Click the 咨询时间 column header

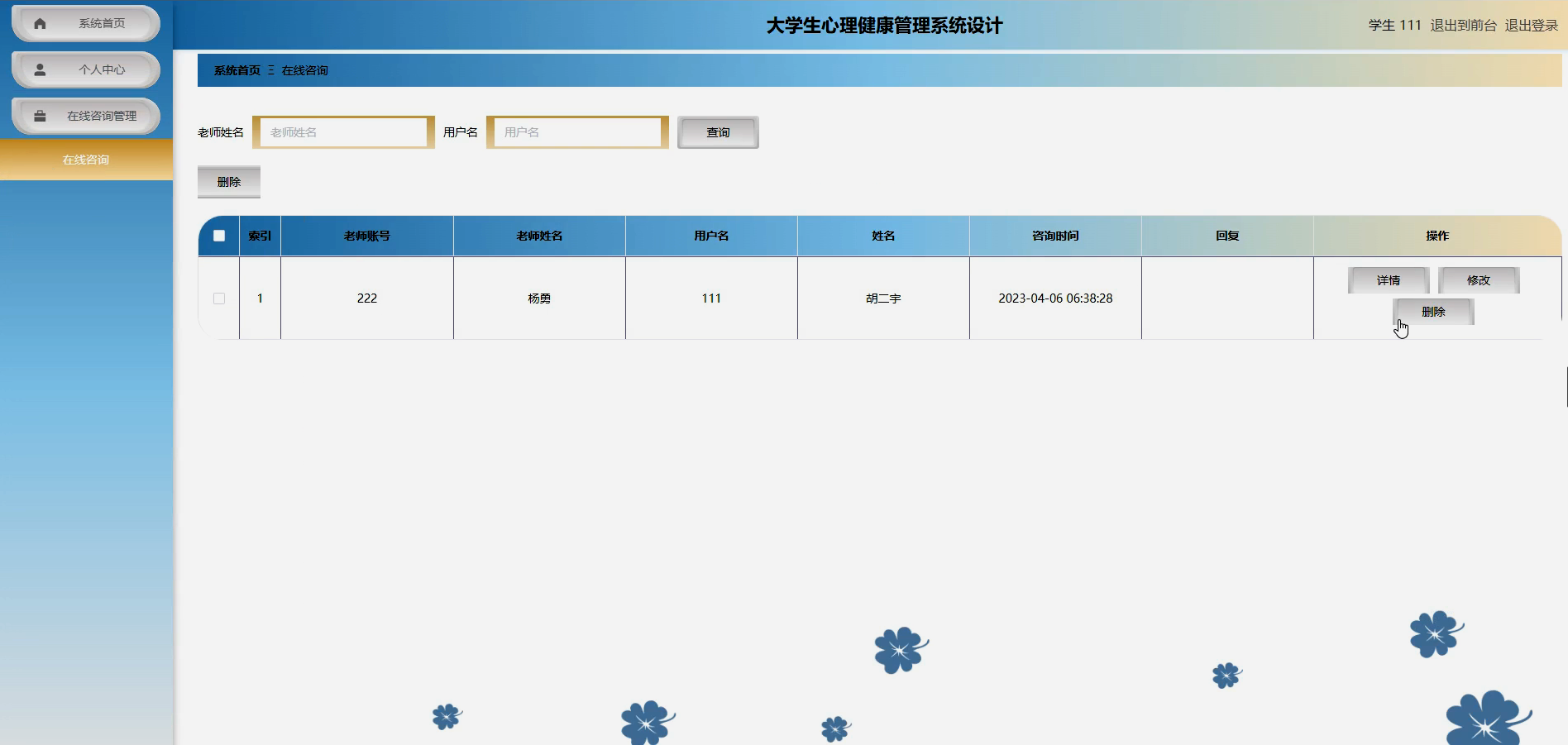1055,236
